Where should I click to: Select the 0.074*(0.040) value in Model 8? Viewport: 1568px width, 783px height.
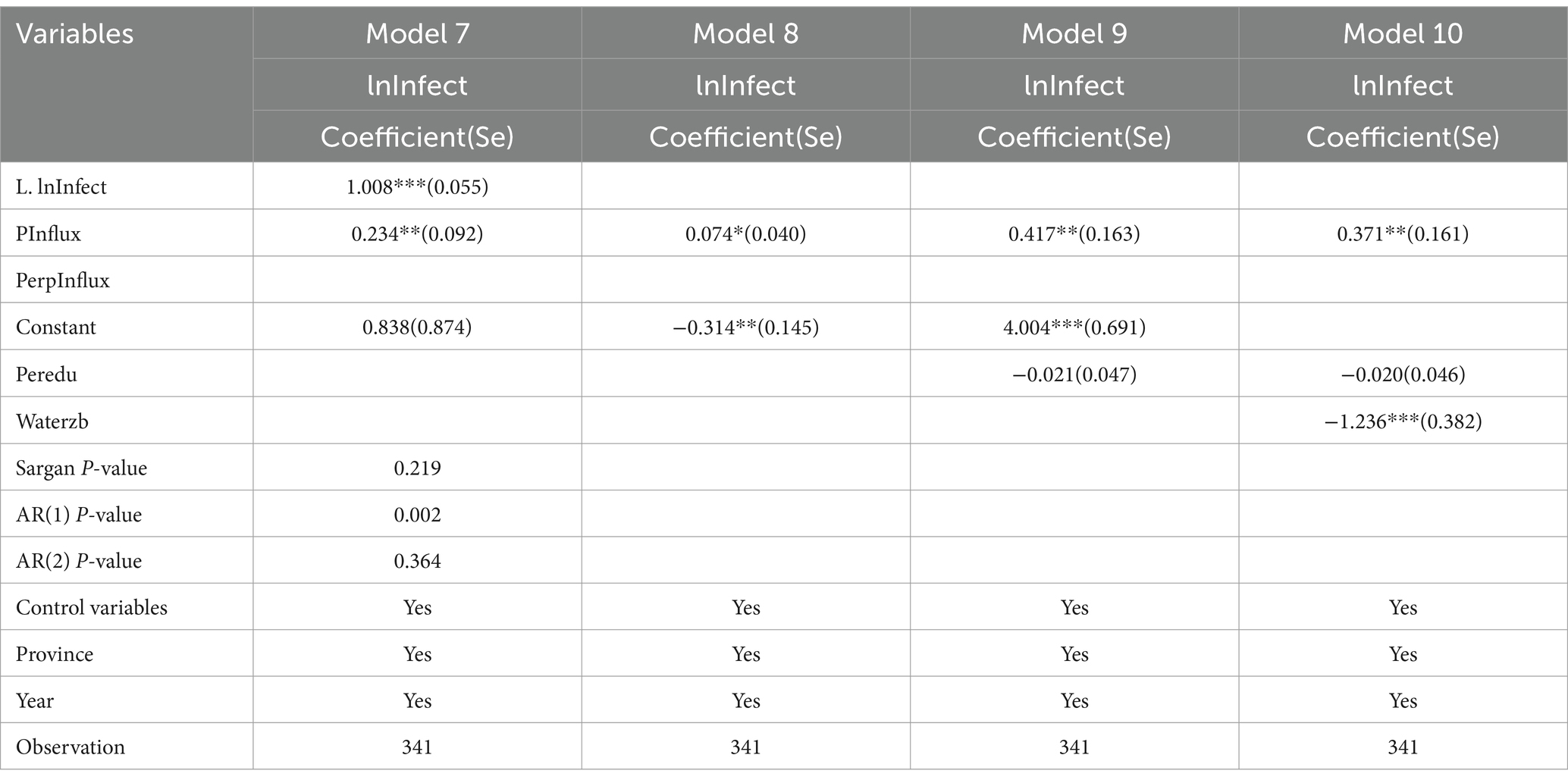(x=745, y=233)
